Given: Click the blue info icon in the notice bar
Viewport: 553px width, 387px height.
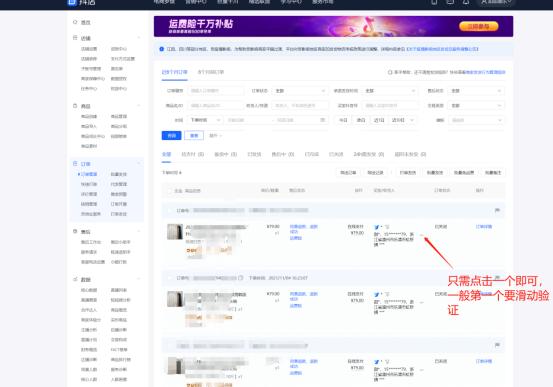Looking at the screenshot, I should pyautogui.click(x=162, y=49).
